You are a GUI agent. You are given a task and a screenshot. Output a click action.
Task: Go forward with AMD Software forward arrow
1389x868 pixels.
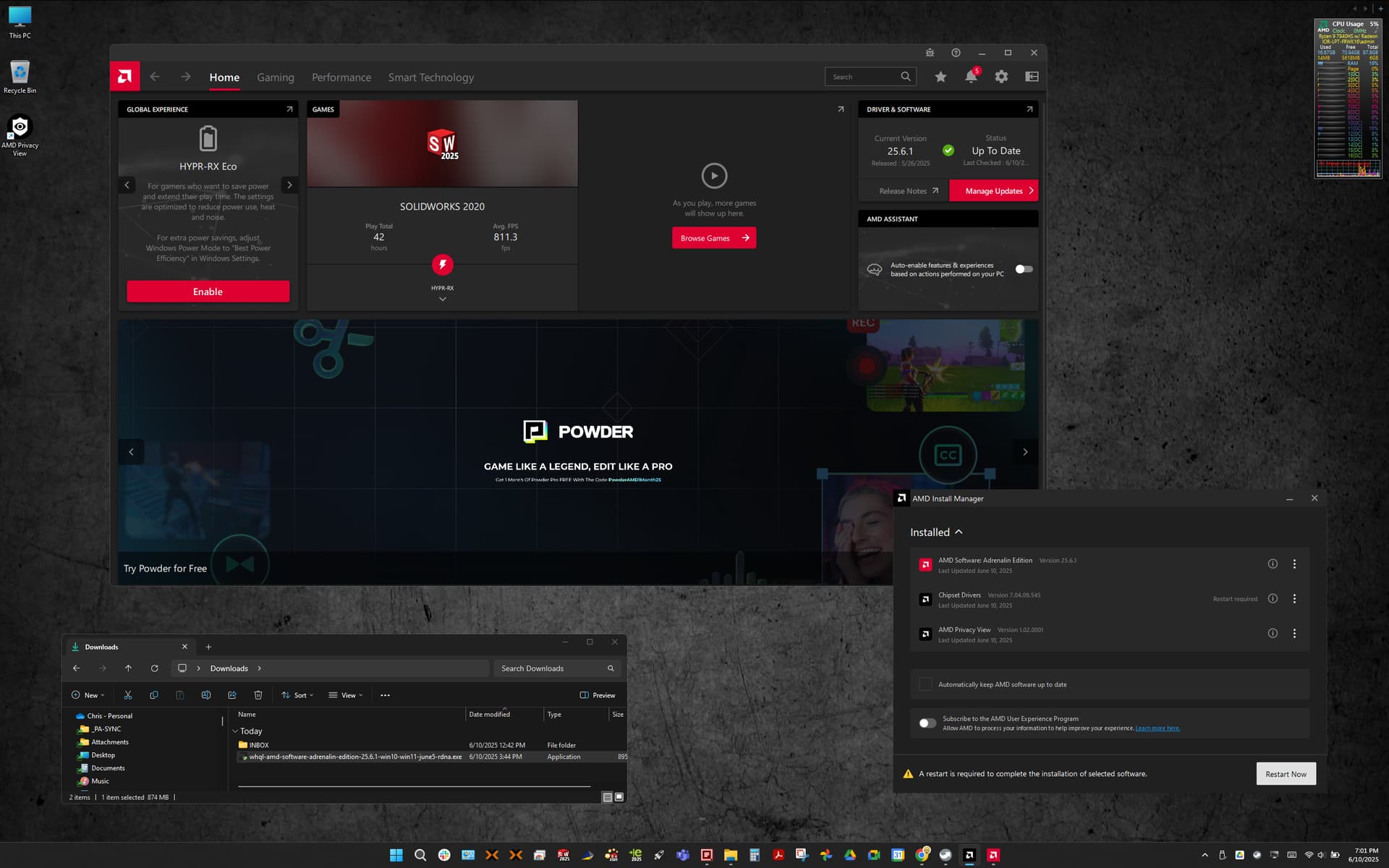[186, 77]
